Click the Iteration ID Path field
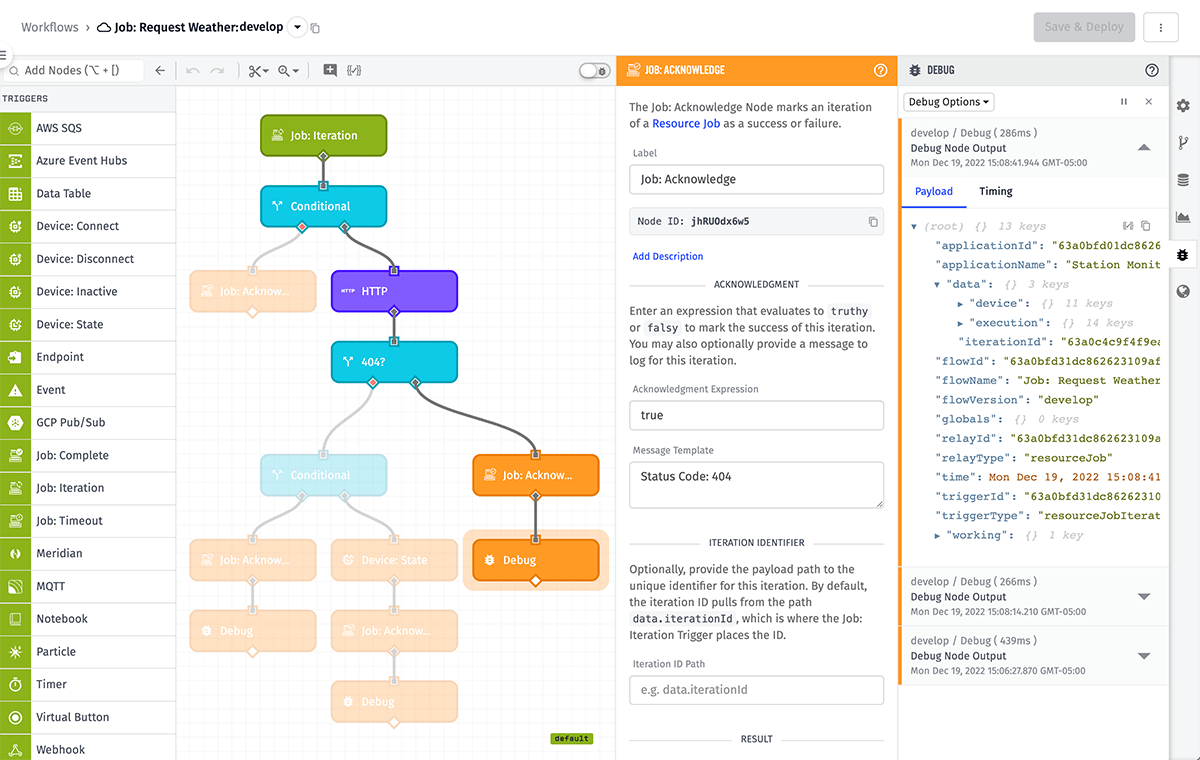 coord(756,690)
